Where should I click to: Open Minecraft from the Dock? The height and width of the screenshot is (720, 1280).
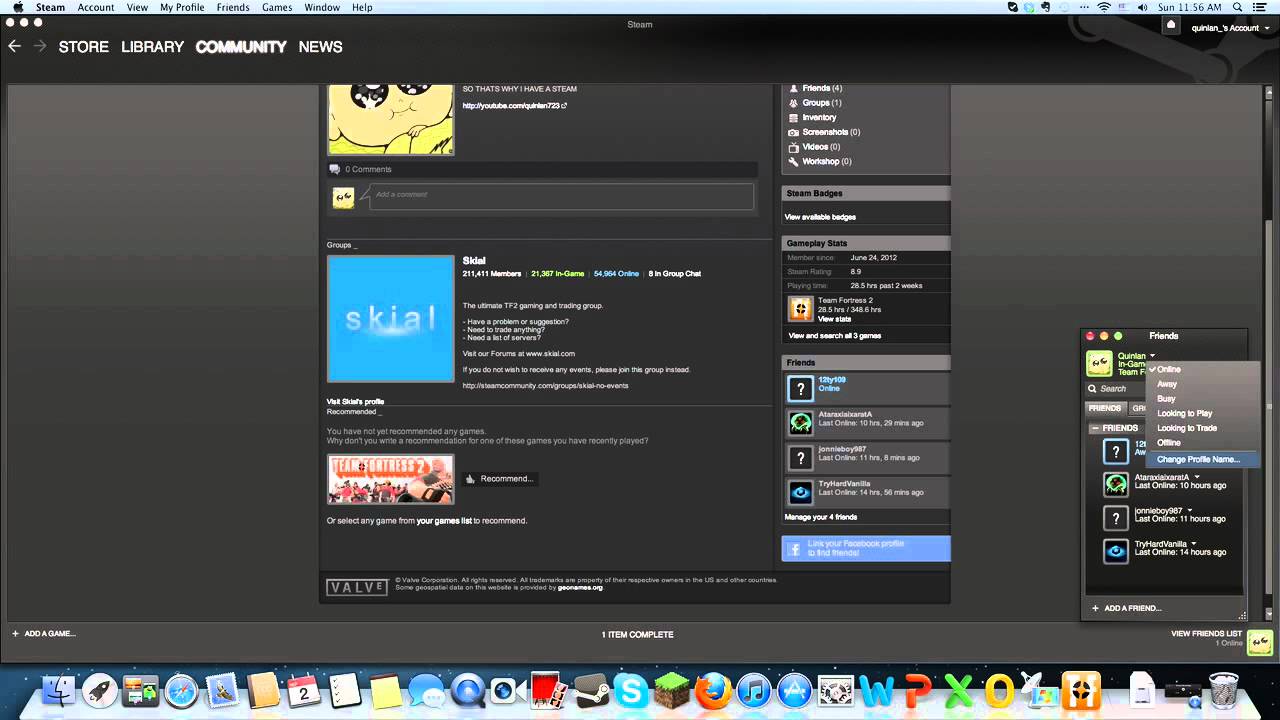672,691
